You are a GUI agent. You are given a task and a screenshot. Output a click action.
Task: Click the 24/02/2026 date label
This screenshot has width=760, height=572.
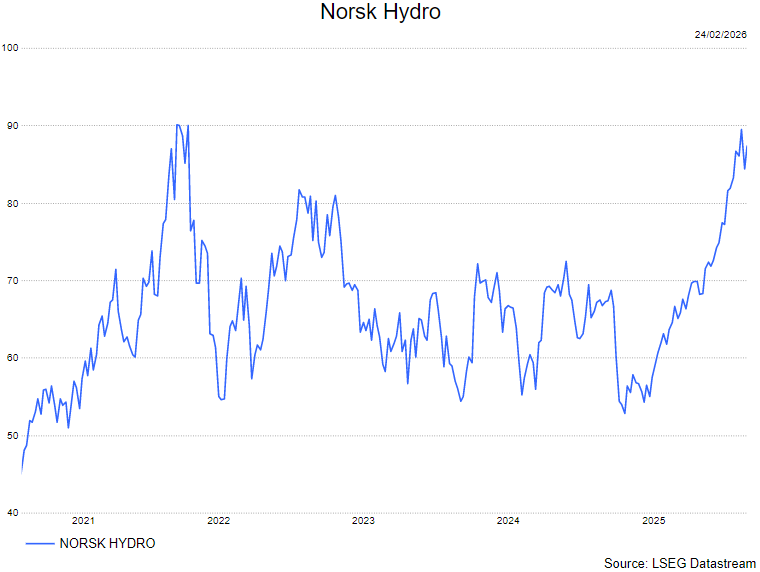(x=721, y=35)
